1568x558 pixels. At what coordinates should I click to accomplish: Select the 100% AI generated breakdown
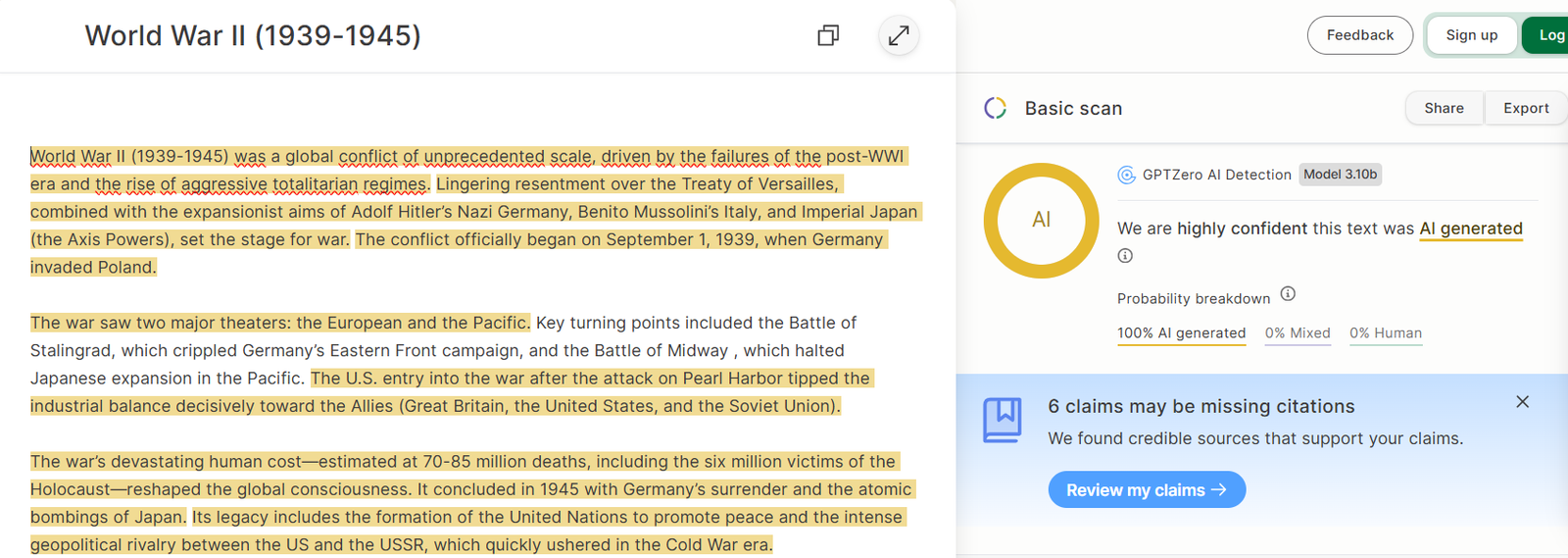point(1181,333)
